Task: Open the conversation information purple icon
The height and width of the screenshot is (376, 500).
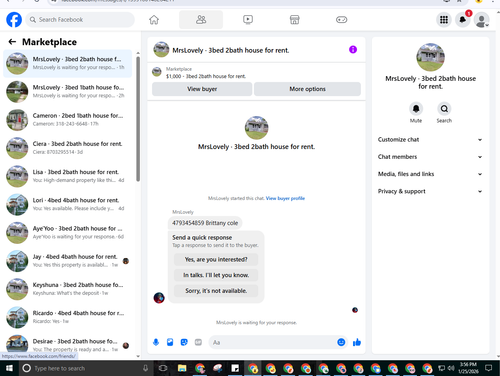Action: [x=353, y=50]
